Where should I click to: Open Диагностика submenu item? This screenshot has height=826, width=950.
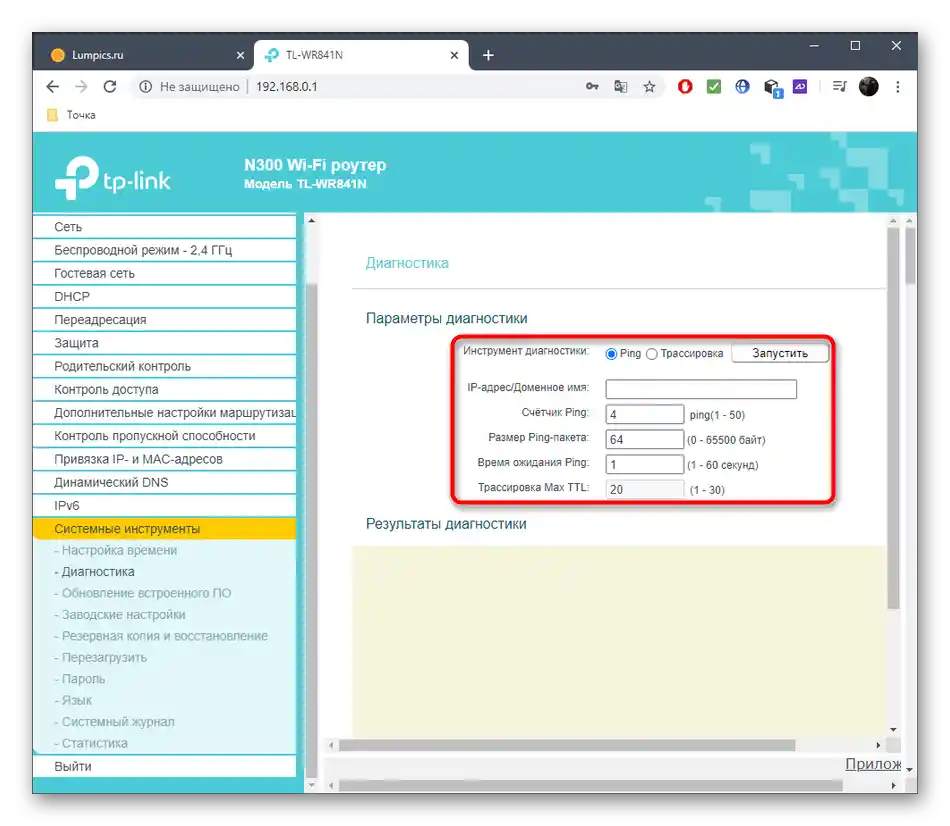pos(95,571)
